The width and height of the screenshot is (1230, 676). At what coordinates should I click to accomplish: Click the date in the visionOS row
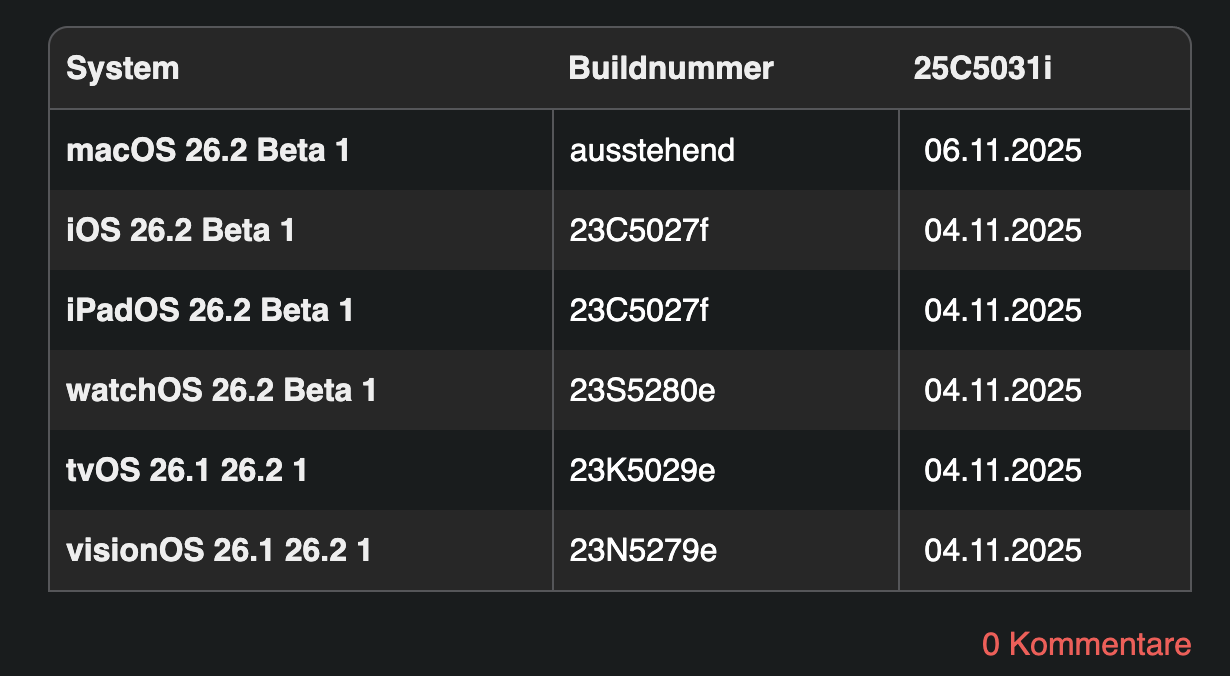point(1003,550)
